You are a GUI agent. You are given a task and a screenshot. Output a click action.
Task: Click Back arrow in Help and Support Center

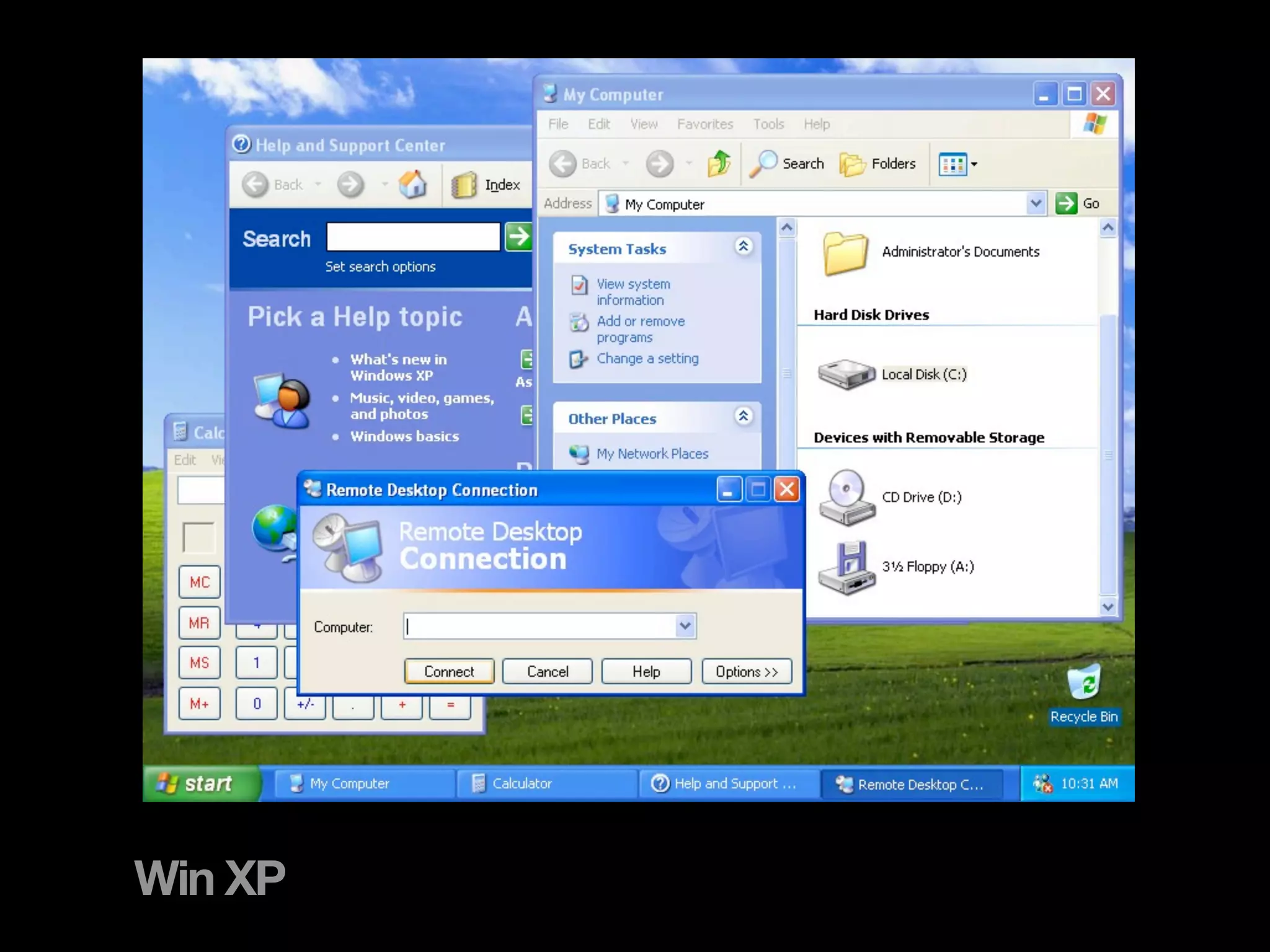coord(255,185)
